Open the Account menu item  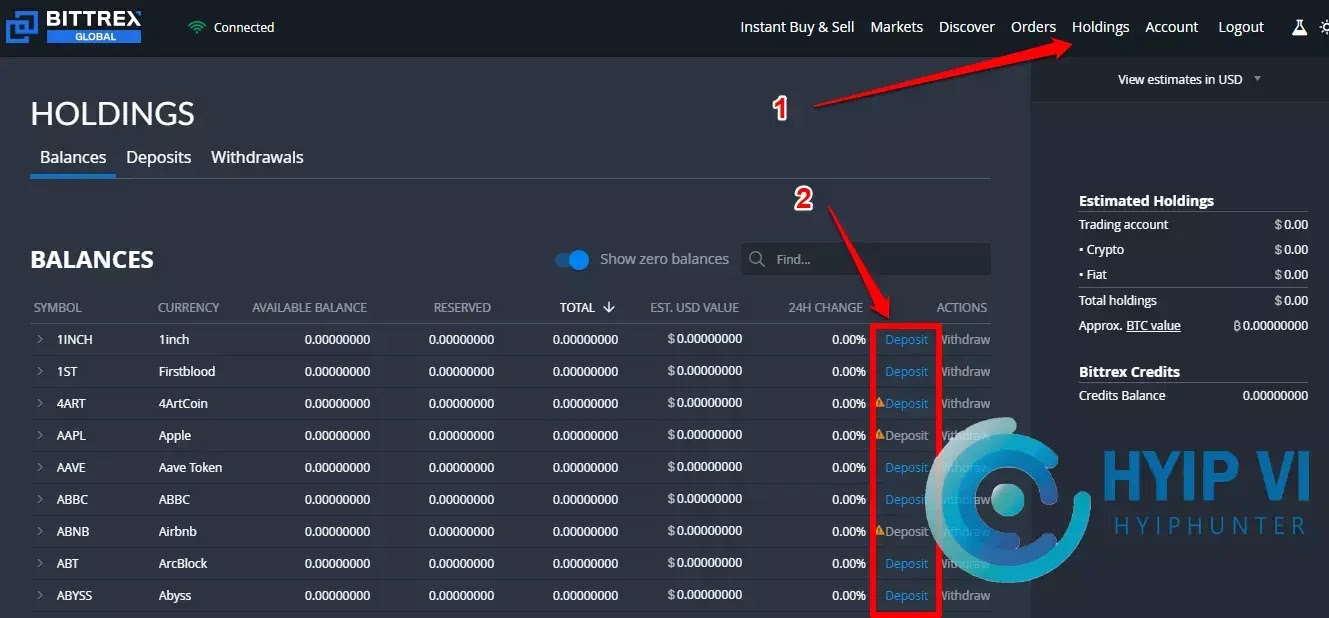pyautogui.click(x=1171, y=27)
